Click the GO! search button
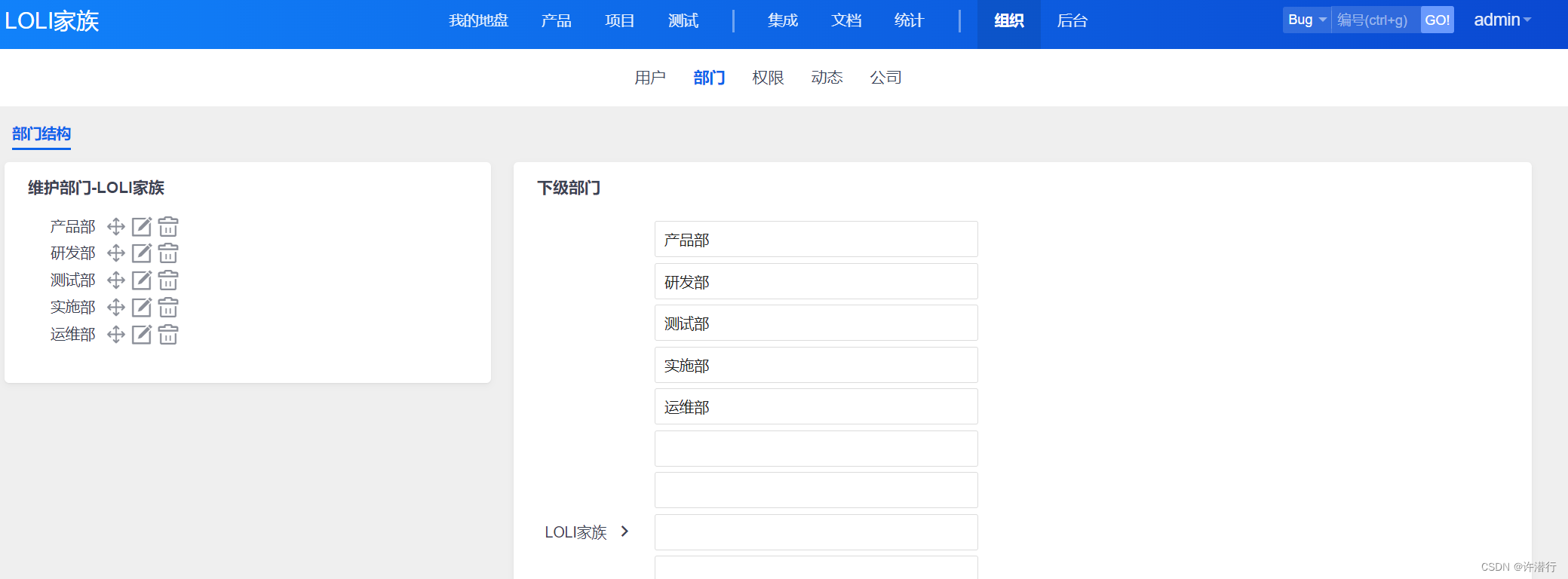The height and width of the screenshot is (579, 1568). point(1438,20)
